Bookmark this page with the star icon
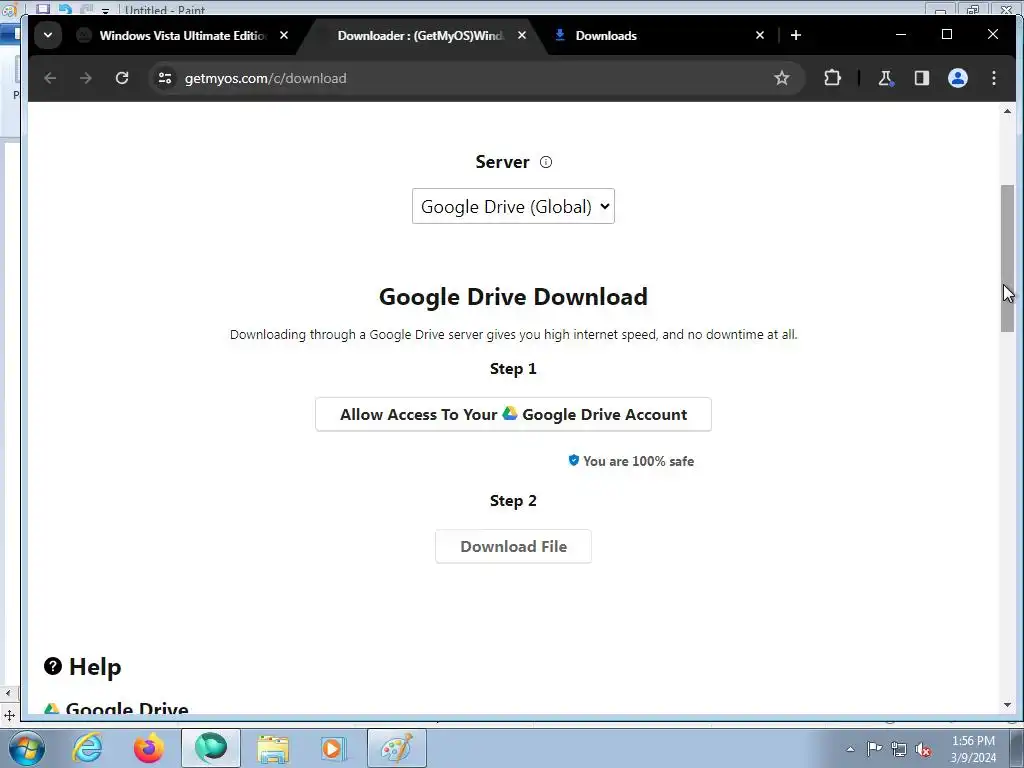The image size is (1024, 768). click(x=781, y=78)
